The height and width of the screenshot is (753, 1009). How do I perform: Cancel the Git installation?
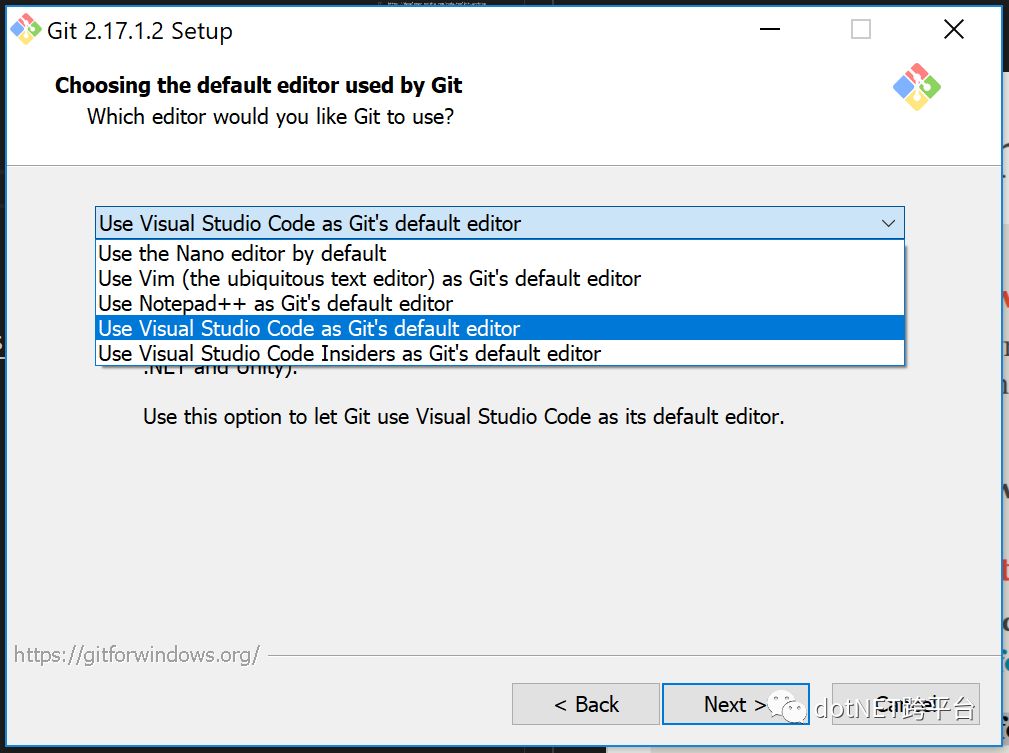point(905,704)
